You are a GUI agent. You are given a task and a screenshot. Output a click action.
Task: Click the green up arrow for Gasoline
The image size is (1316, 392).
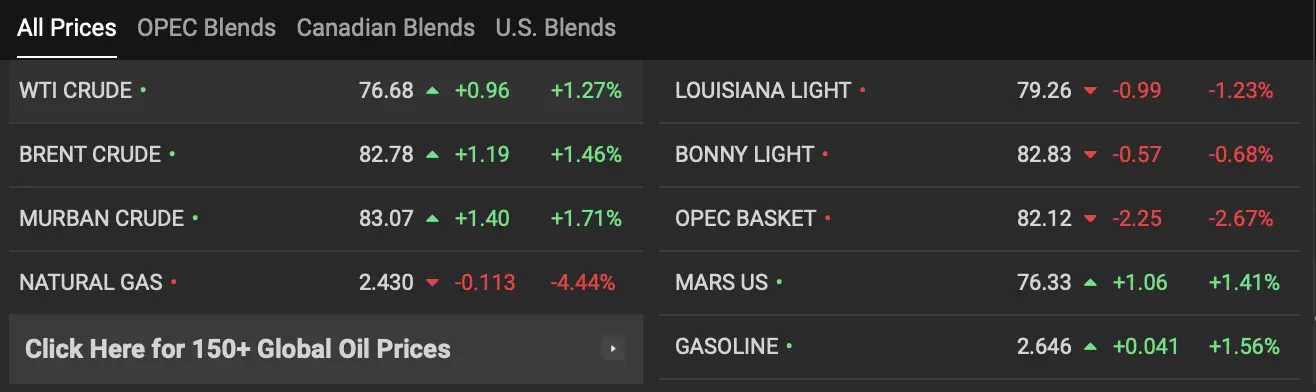pyautogui.click(x=1090, y=347)
